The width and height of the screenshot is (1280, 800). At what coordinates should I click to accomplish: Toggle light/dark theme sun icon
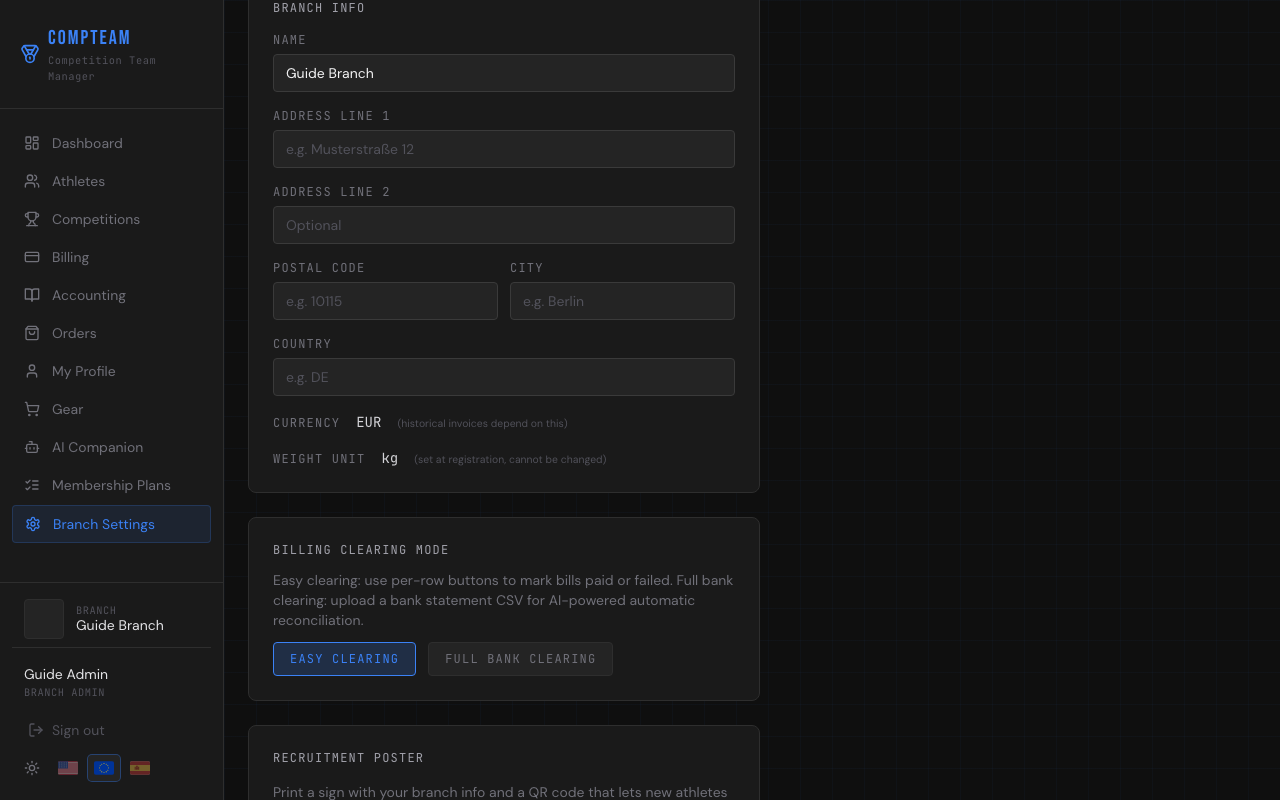[32, 768]
